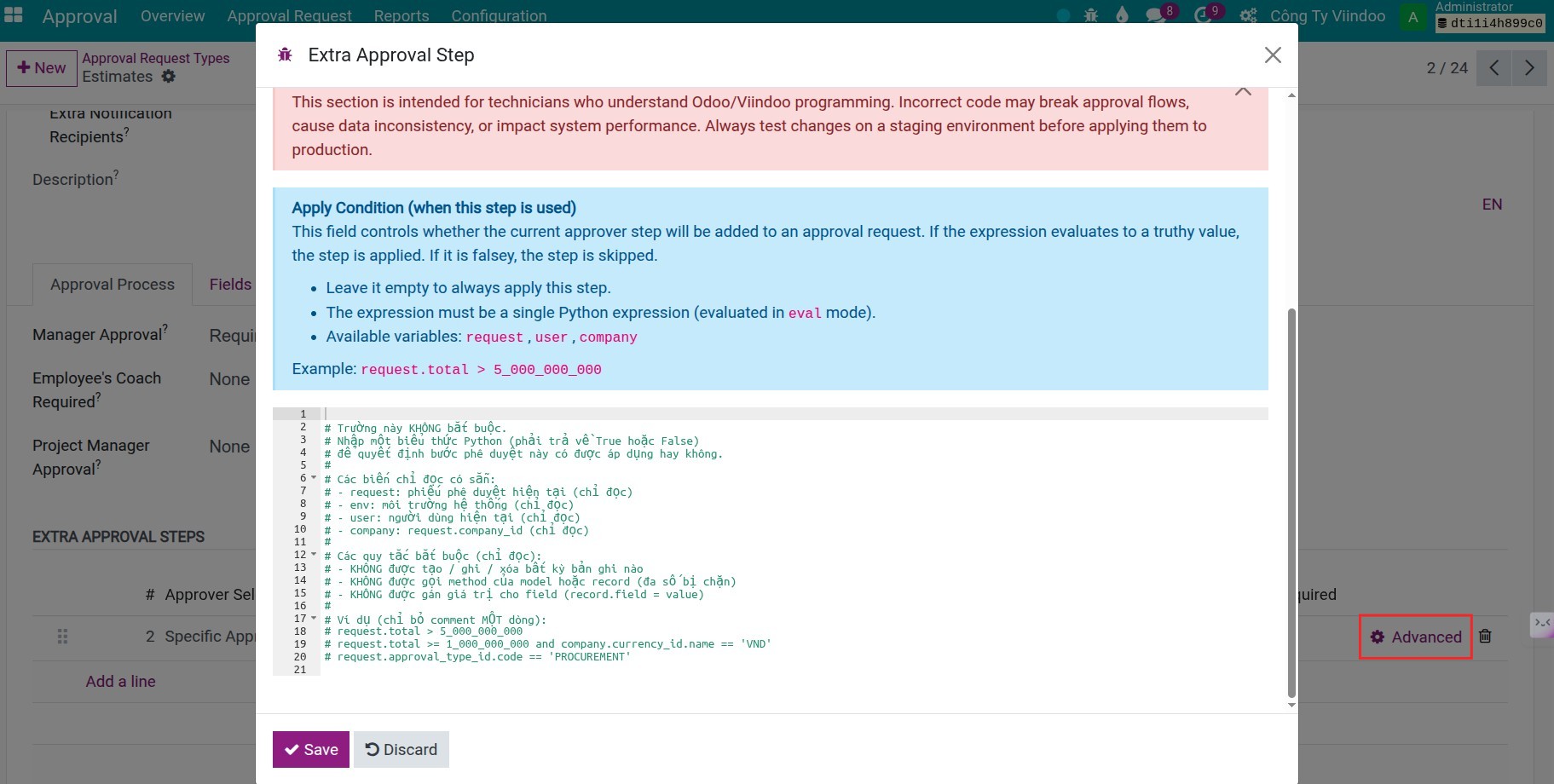Click the dialog vertical scrollbar
Screen dimensions: 1554x784
pyautogui.click(x=1291, y=503)
